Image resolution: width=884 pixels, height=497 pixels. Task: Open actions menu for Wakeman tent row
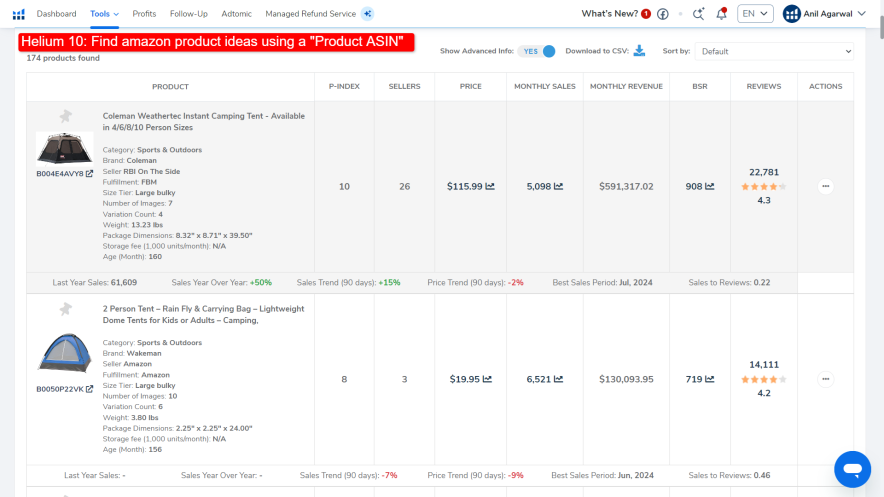pyautogui.click(x=825, y=379)
